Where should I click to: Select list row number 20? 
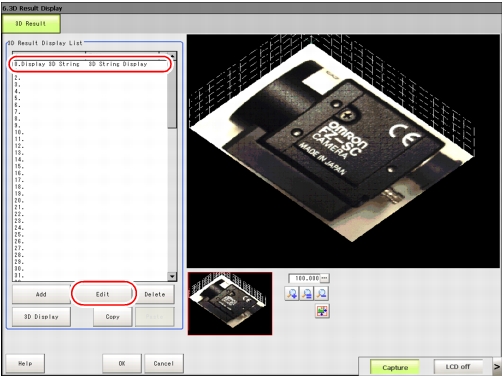pos(90,200)
